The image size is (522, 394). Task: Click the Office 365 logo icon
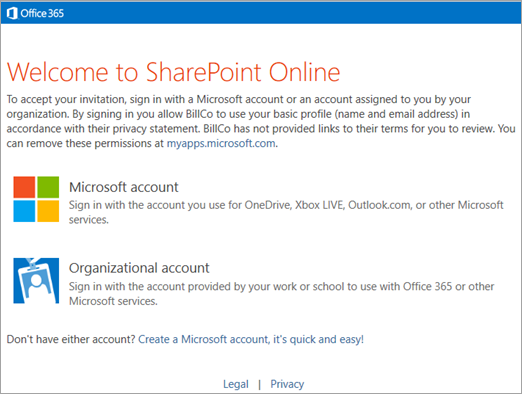[12, 13]
